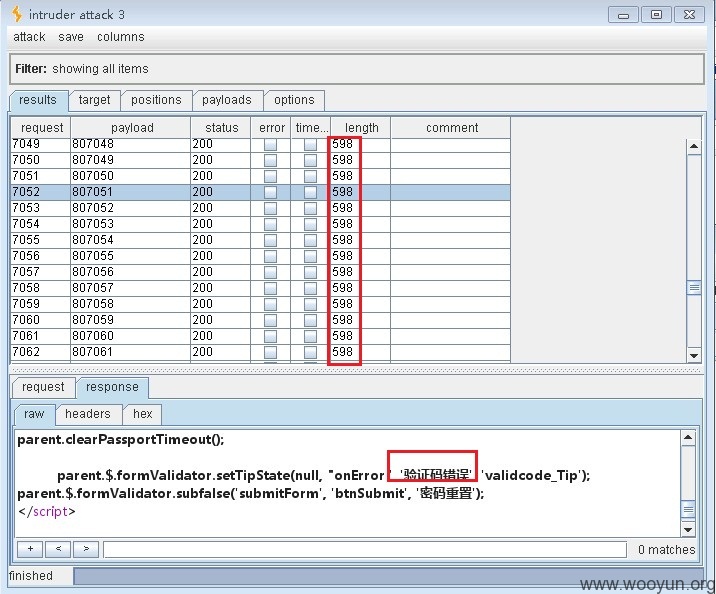Sort by the timeout column header
This screenshot has height=594, width=716.
311,128
